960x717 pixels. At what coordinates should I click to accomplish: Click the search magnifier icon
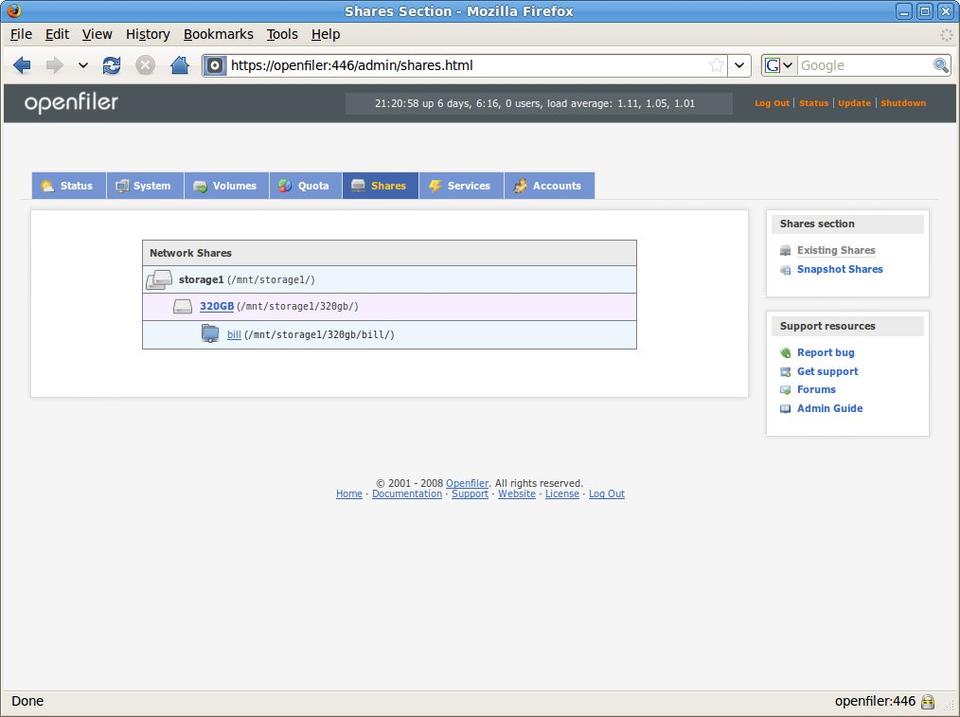tap(940, 65)
